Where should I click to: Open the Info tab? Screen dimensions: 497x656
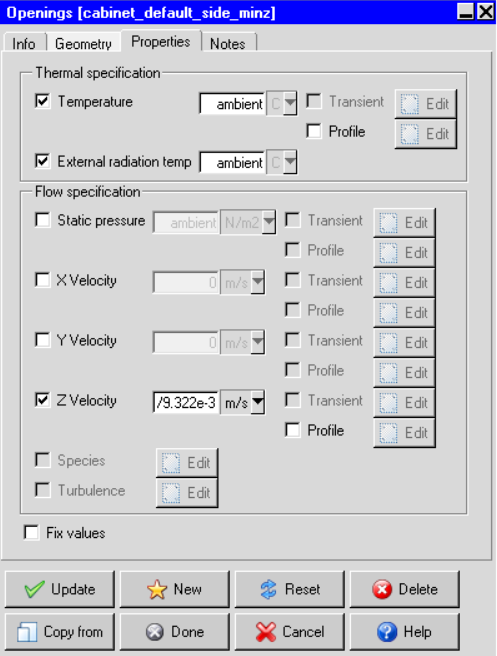tap(24, 44)
